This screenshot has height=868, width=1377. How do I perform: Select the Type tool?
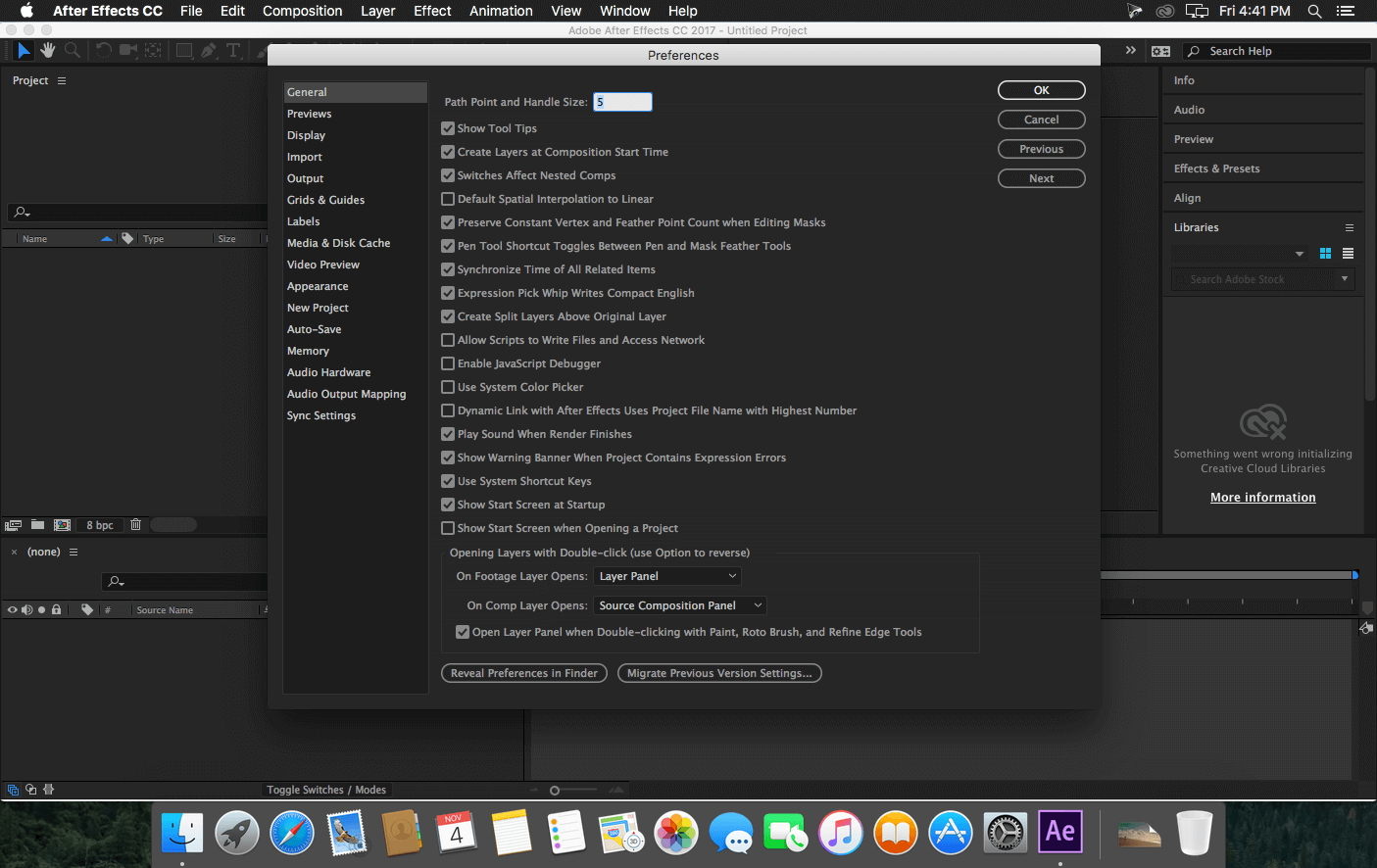click(233, 50)
